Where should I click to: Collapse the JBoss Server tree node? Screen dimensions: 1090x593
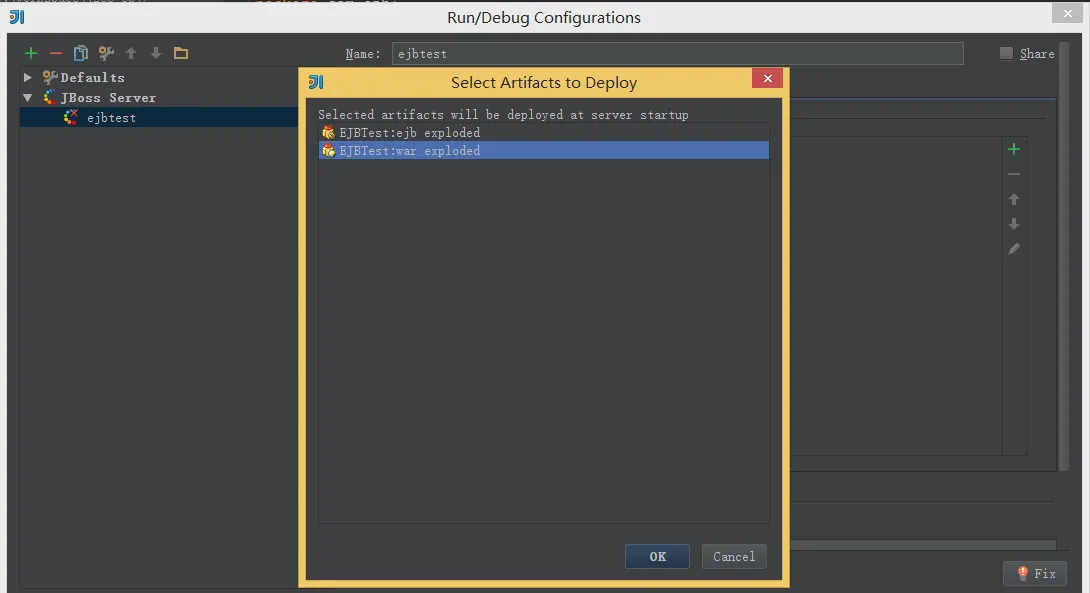tap(27, 97)
